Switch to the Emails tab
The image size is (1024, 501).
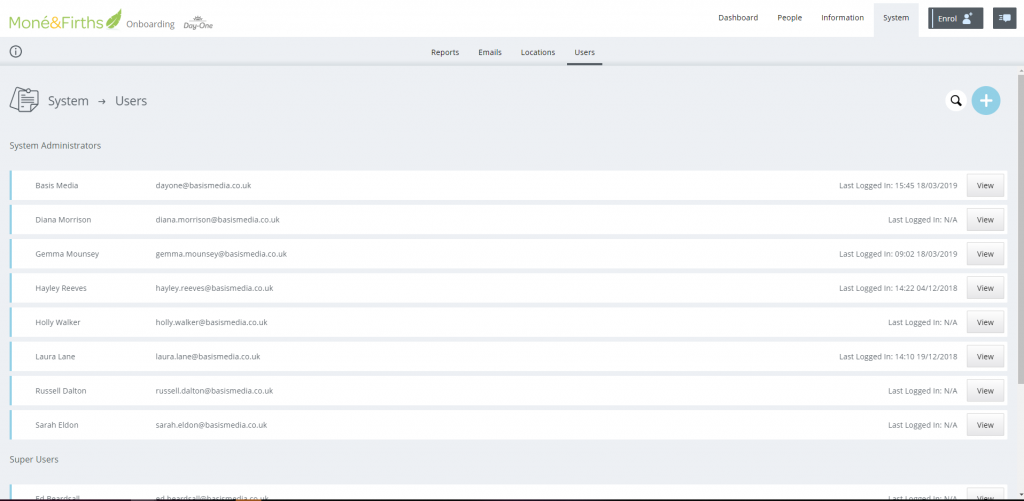(x=490, y=52)
